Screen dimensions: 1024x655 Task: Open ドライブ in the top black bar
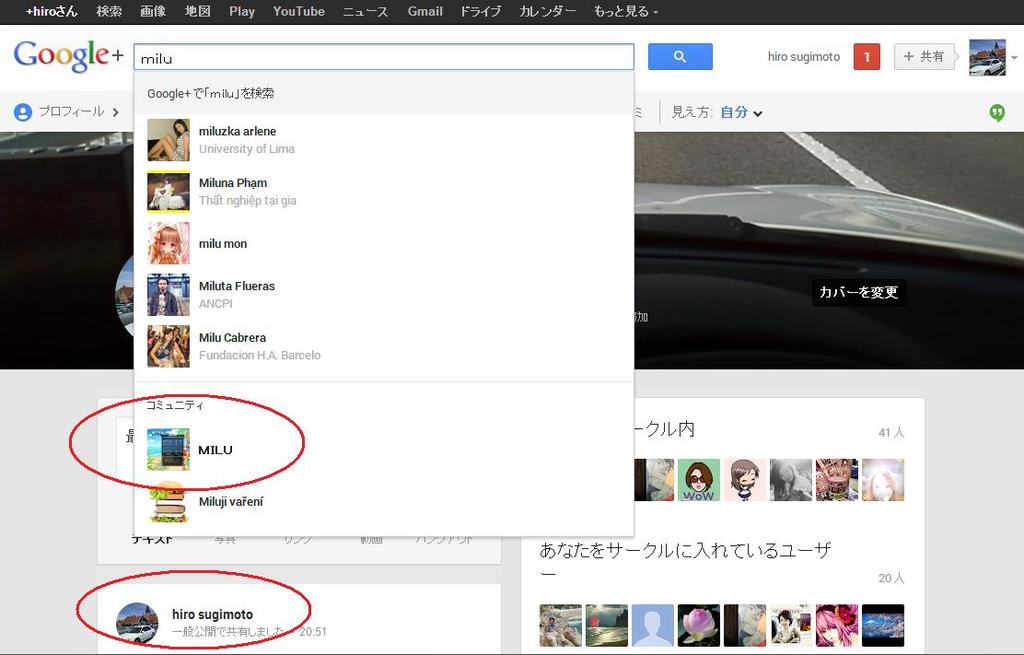[x=481, y=11]
